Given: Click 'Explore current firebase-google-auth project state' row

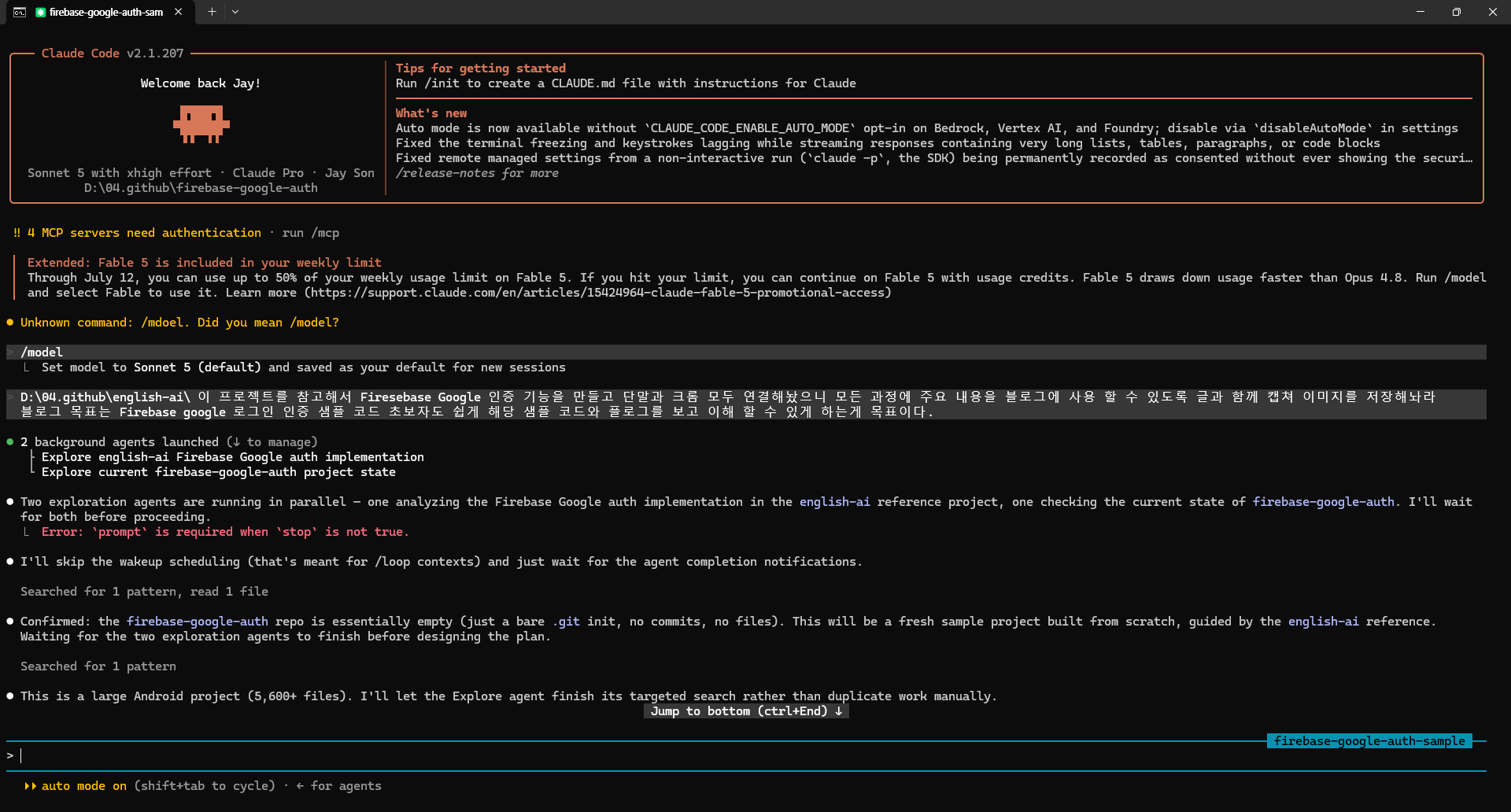Looking at the screenshot, I should tap(218, 472).
